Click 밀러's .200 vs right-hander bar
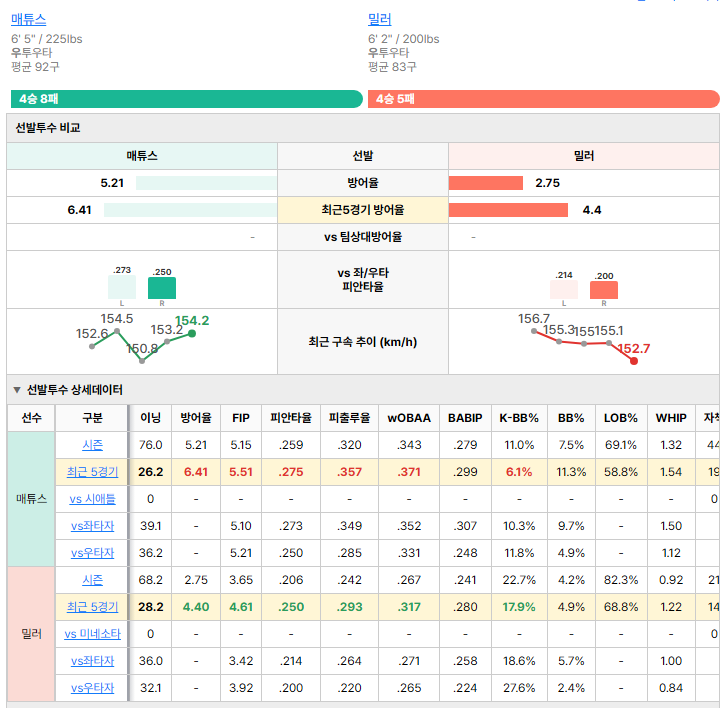The height and width of the screenshot is (708, 726). pos(604,290)
